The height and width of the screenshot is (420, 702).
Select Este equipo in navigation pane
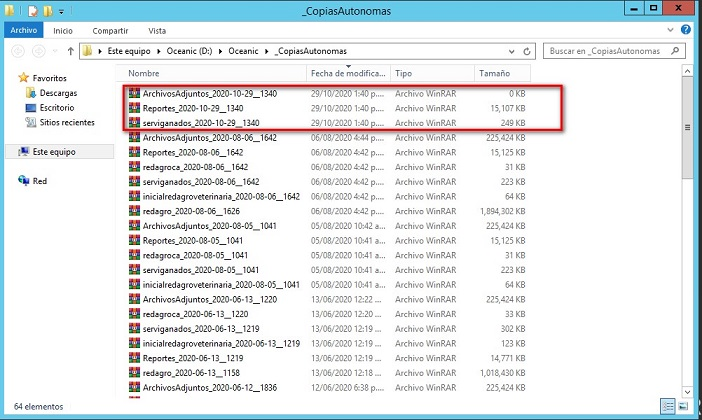(53, 151)
